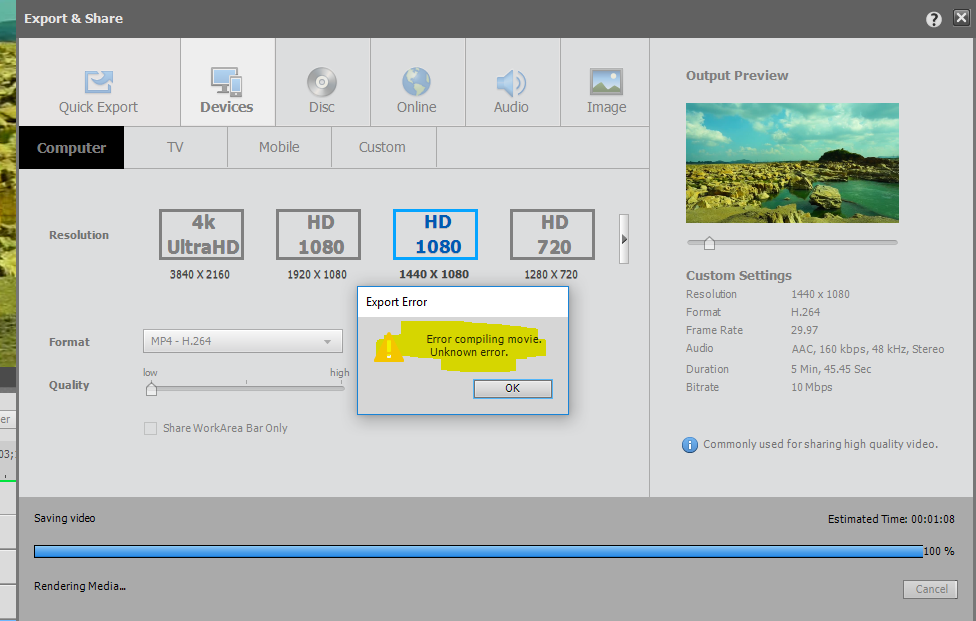Click the "29.97" frame rate value
The width and height of the screenshot is (976, 621).
tap(804, 330)
